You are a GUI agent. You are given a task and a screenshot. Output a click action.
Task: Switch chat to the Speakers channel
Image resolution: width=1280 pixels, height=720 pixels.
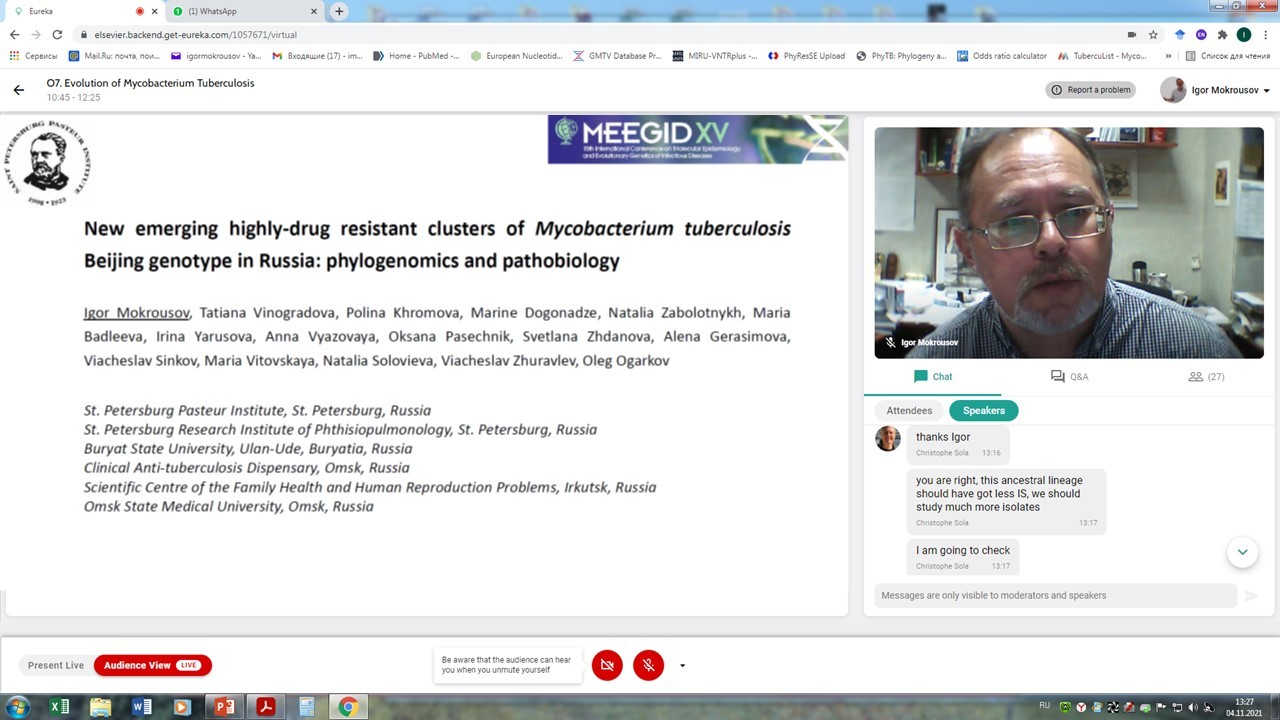pos(984,410)
